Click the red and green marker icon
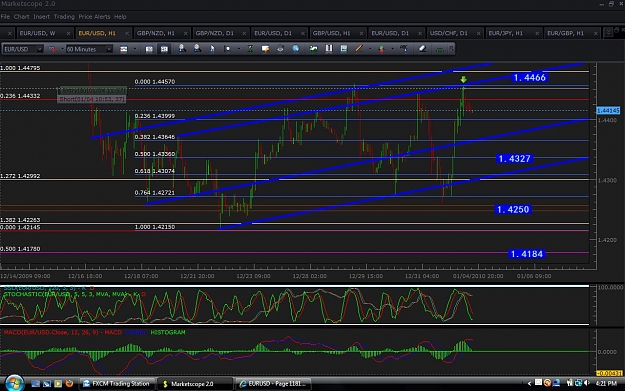The height and width of the screenshot is (391, 625). (381, 49)
